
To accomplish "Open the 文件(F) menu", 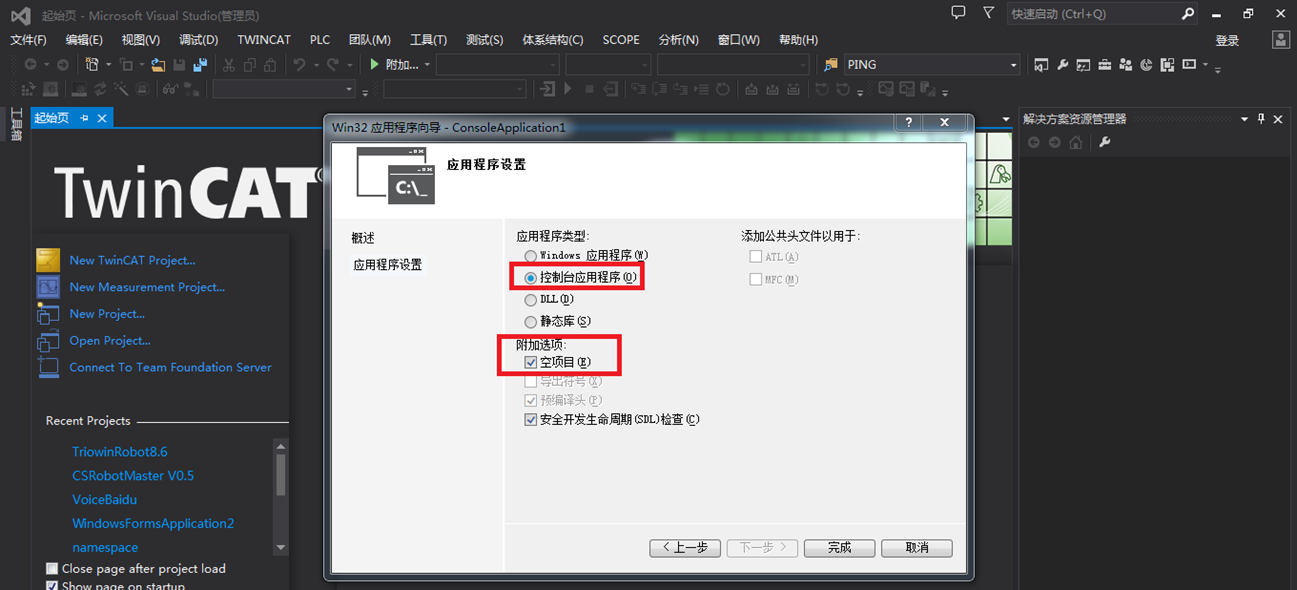I will click(x=28, y=40).
